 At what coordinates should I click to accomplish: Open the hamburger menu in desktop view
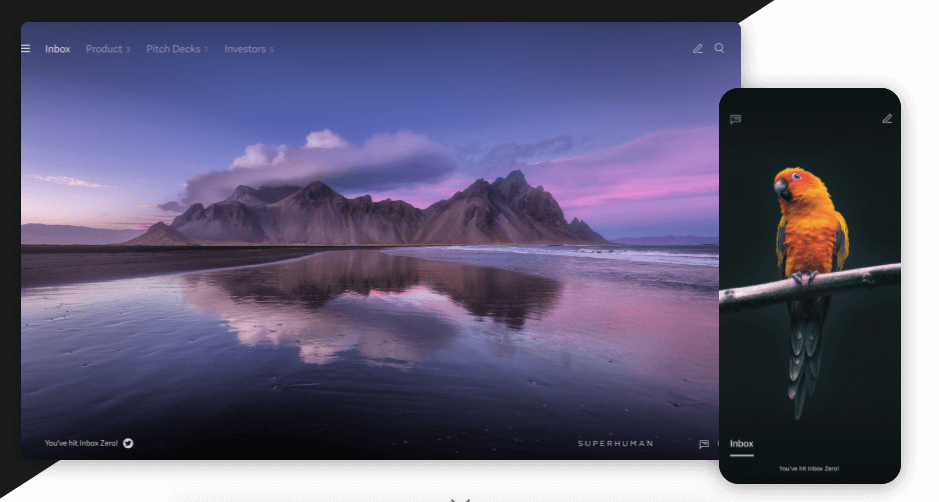tap(26, 48)
